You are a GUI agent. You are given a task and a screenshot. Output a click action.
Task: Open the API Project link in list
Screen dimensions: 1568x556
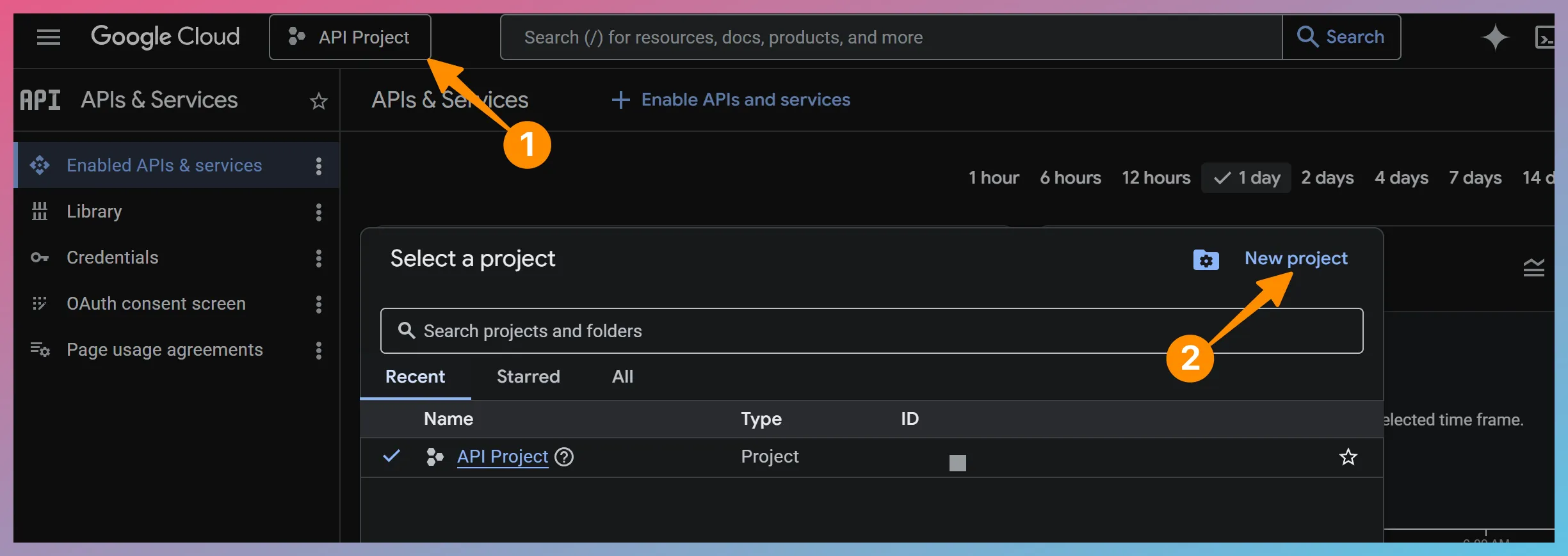503,456
